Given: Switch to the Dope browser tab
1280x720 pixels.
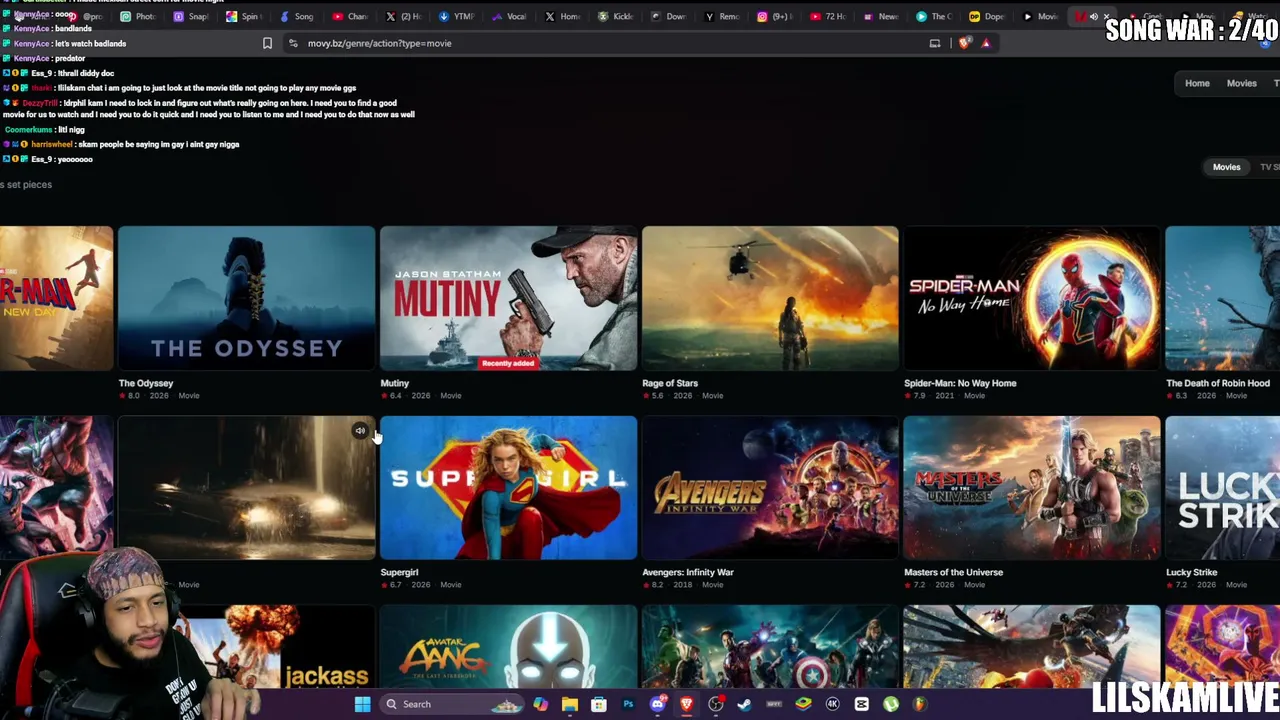Looking at the screenshot, I should coord(987,16).
